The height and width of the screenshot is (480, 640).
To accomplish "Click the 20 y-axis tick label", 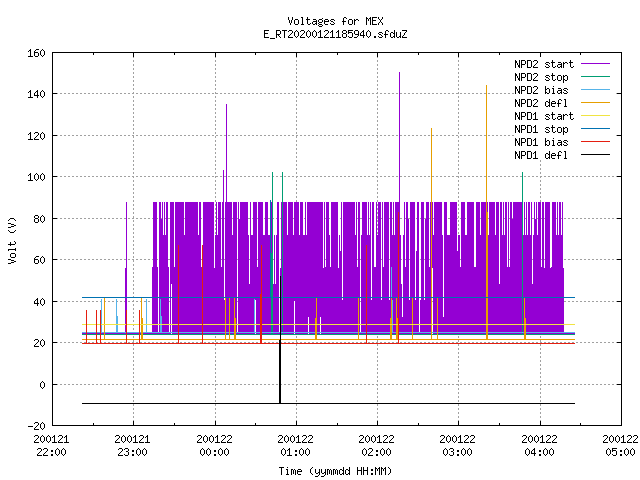I will click(x=39, y=343).
